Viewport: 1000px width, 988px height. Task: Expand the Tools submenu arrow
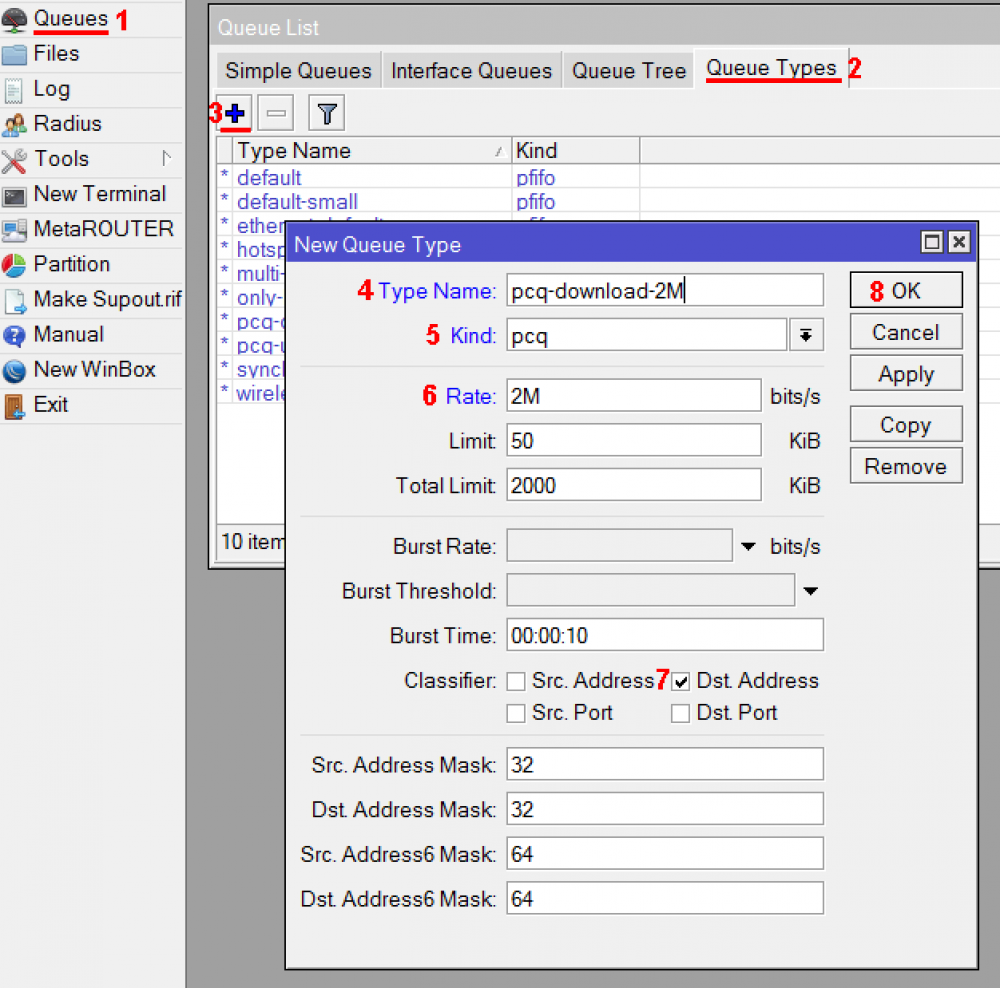coord(167,159)
